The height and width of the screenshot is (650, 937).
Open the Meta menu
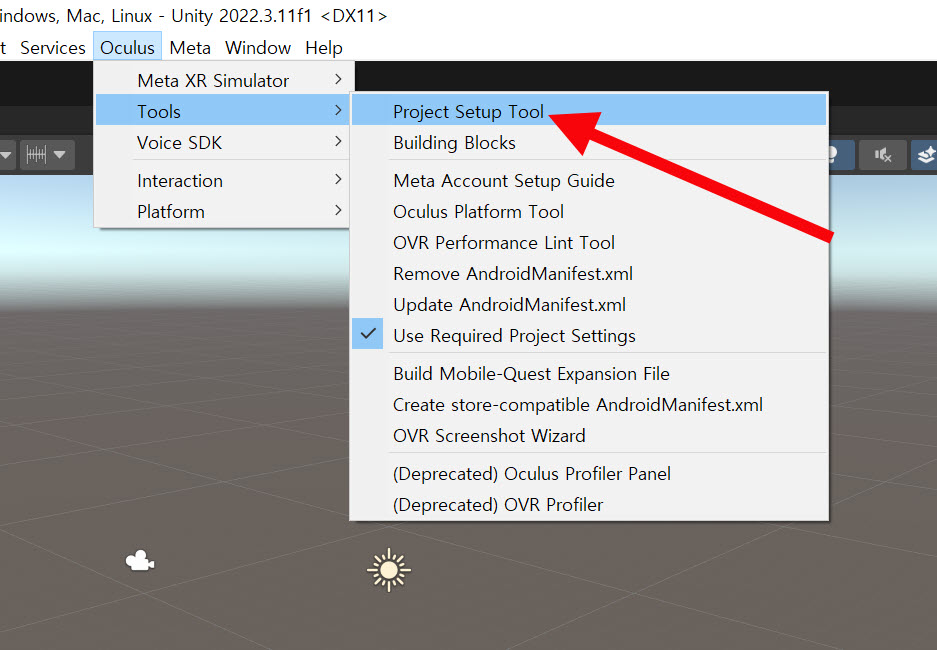(x=190, y=48)
